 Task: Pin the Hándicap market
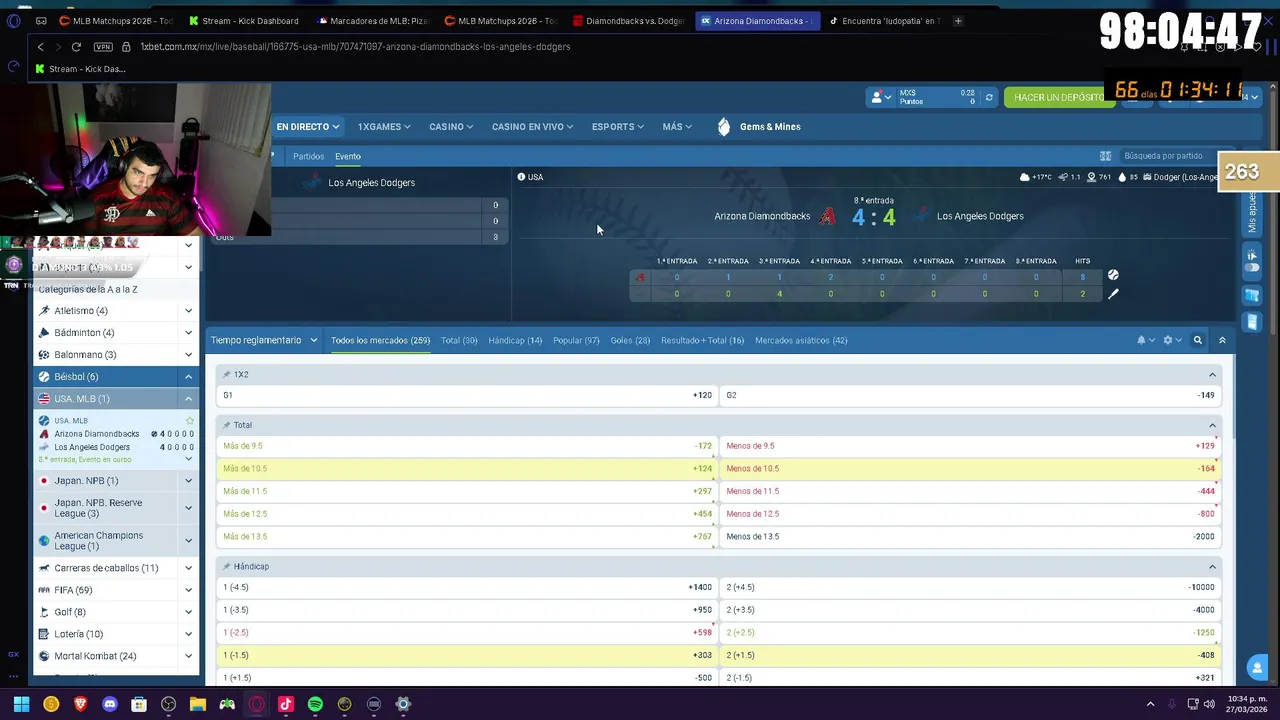227,567
